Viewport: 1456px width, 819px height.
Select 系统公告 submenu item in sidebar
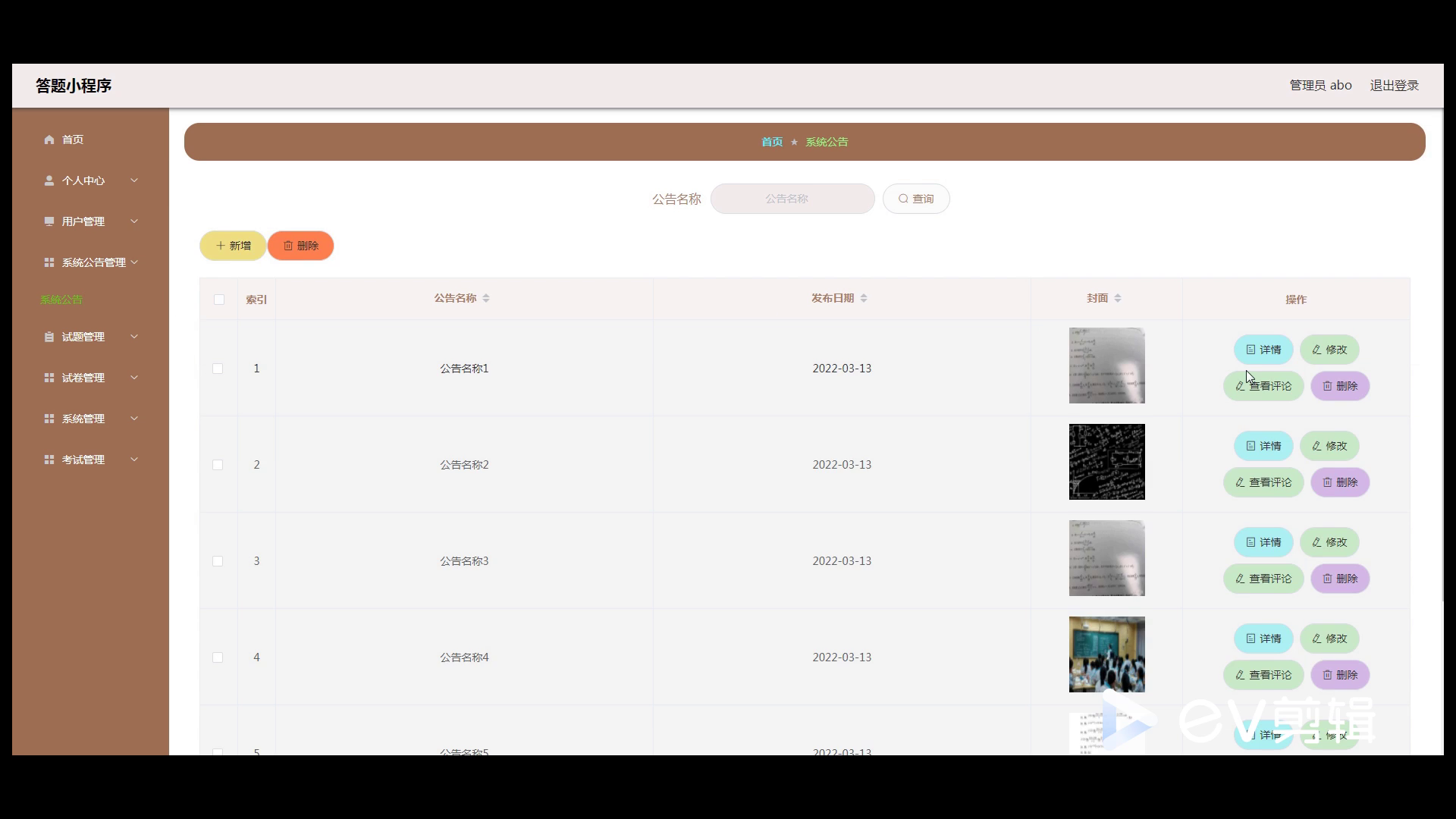point(61,300)
